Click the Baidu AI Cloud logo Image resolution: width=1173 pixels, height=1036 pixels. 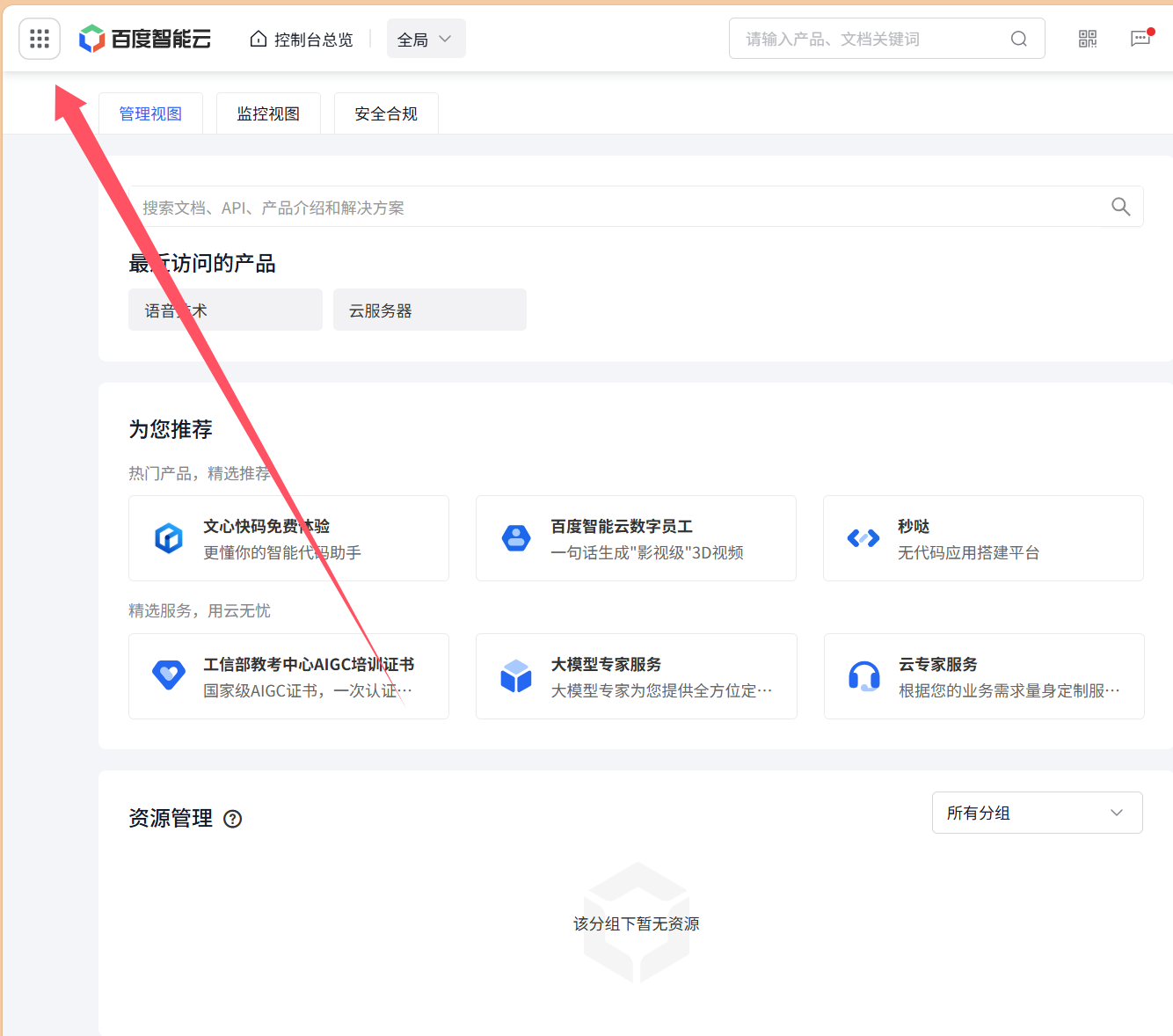pyautogui.click(x=145, y=39)
